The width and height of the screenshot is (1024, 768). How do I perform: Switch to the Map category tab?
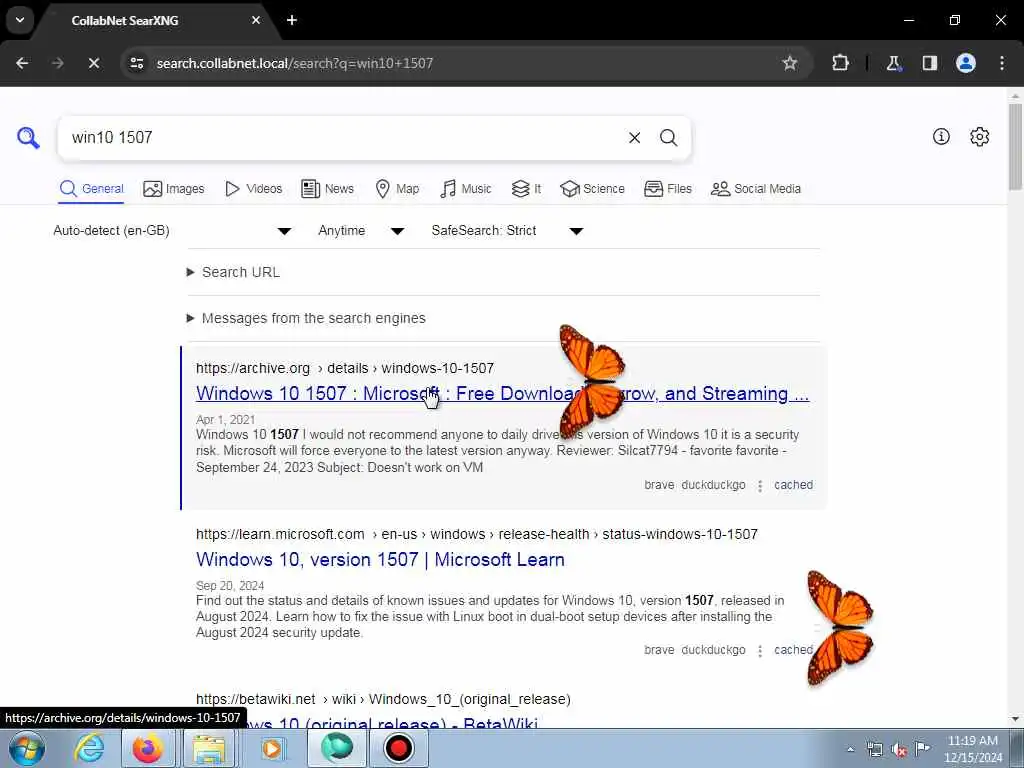click(397, 189)
